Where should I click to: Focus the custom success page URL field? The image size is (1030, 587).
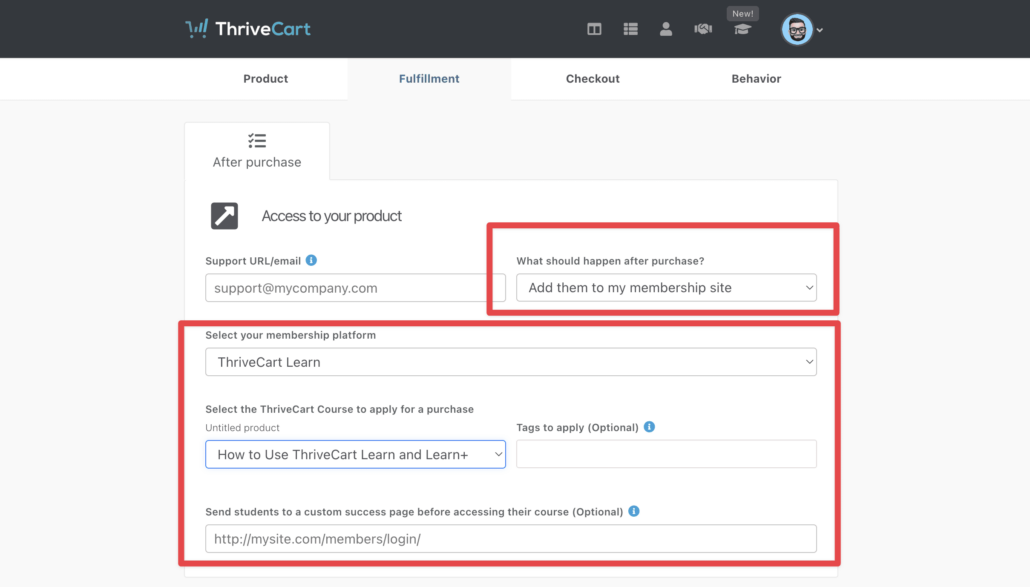pos(510,538)
